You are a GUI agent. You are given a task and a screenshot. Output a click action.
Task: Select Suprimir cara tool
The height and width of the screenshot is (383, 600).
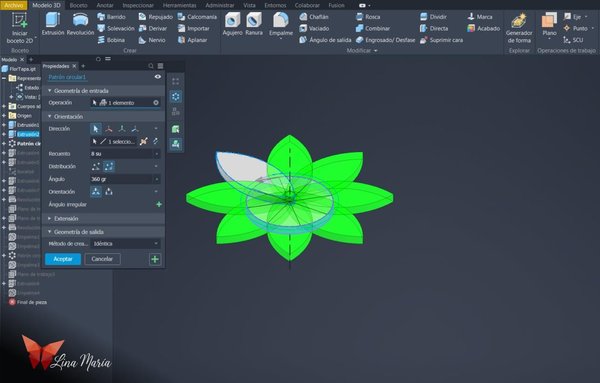[441, 40]
